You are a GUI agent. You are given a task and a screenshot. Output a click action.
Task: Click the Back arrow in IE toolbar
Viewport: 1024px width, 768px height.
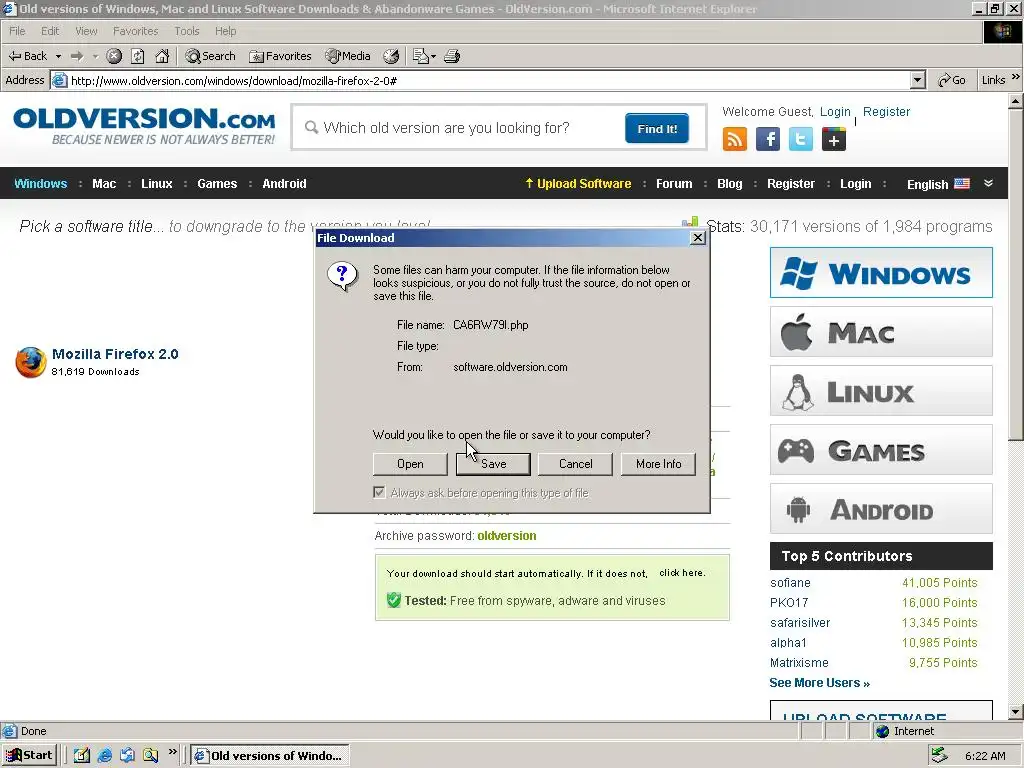27,56
